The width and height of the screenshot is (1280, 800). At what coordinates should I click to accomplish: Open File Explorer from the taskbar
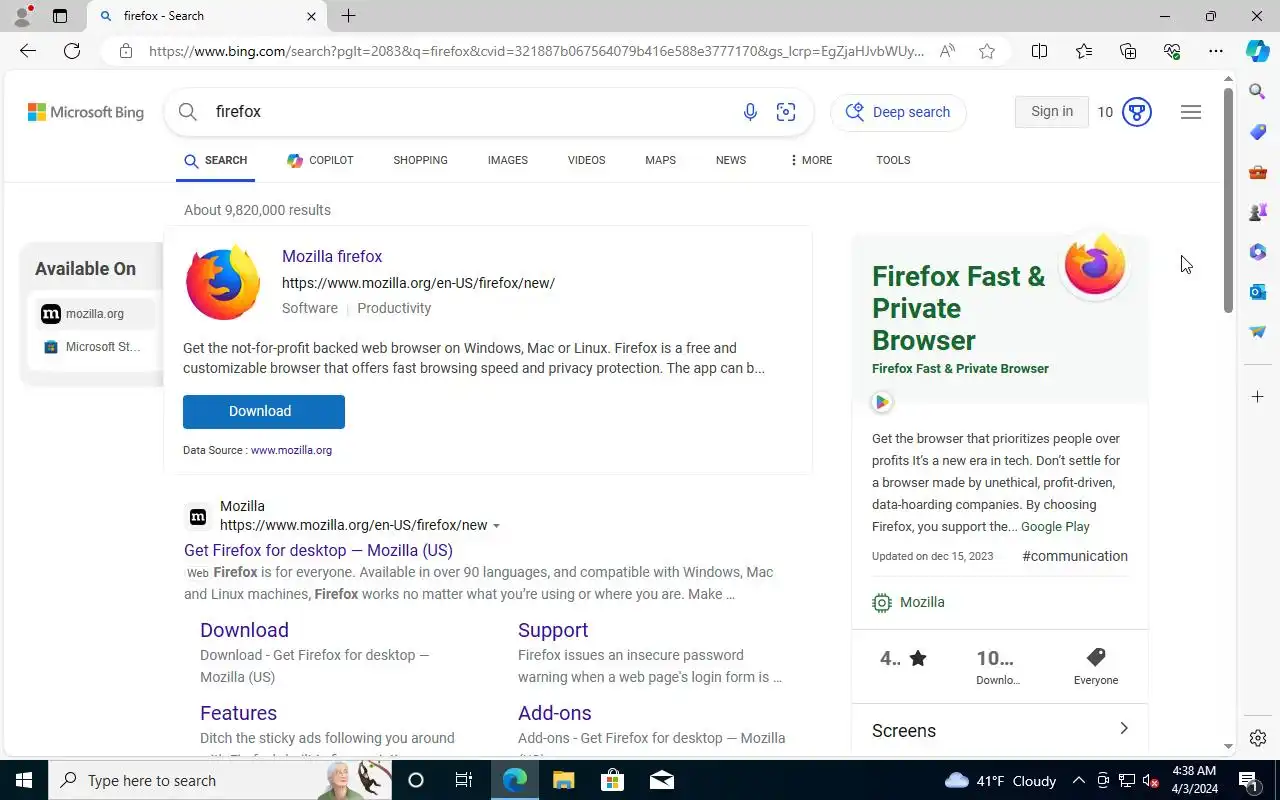coord(564,780)
